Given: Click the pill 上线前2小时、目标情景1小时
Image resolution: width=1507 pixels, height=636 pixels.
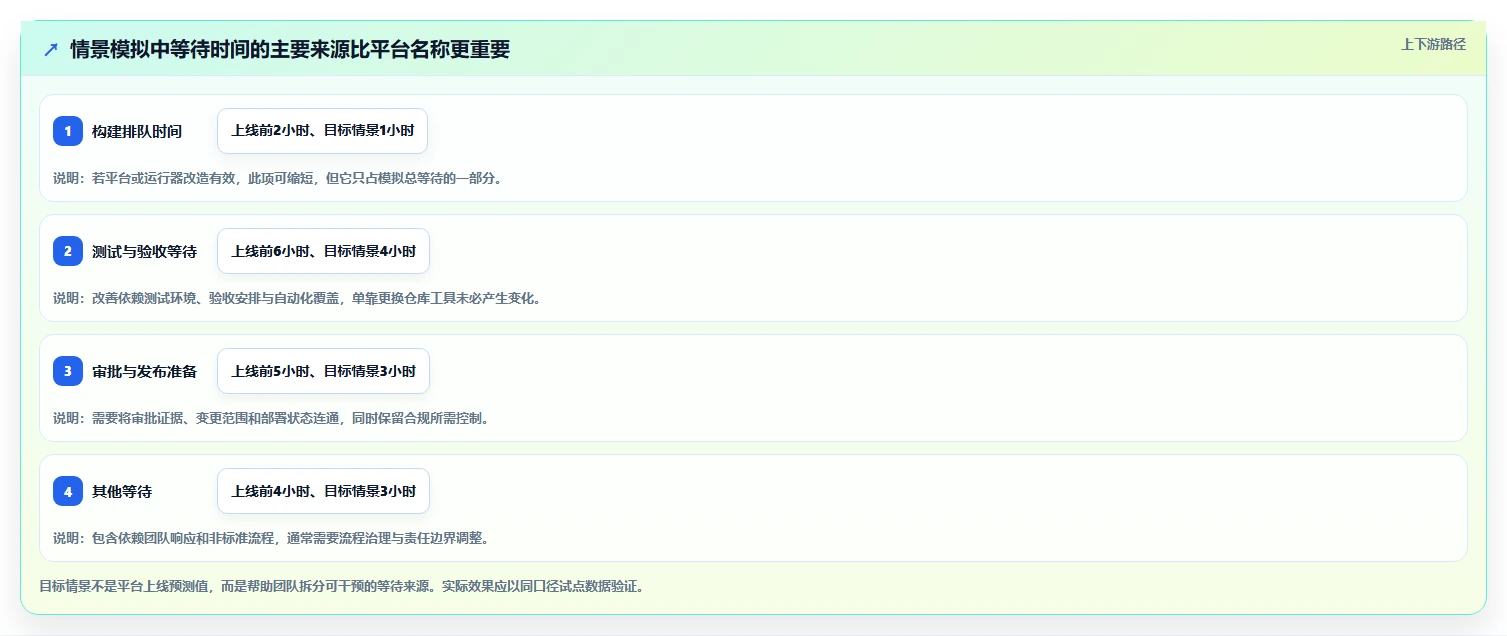Looking at the screenshot, I should [x=323, y=131].
